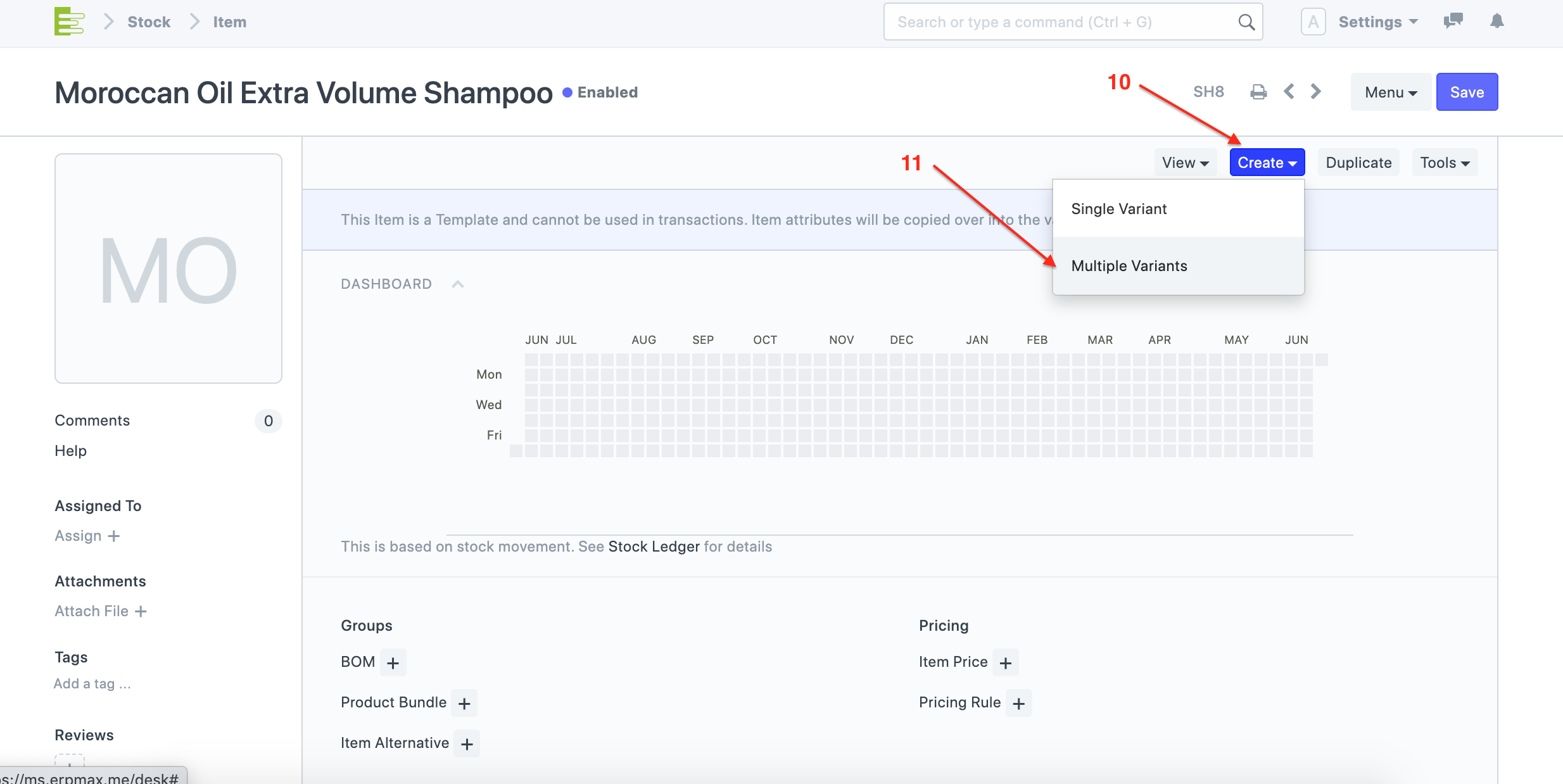Open the Settings dropdown
Viewport: 1563px width, 784px height.
1378,22
